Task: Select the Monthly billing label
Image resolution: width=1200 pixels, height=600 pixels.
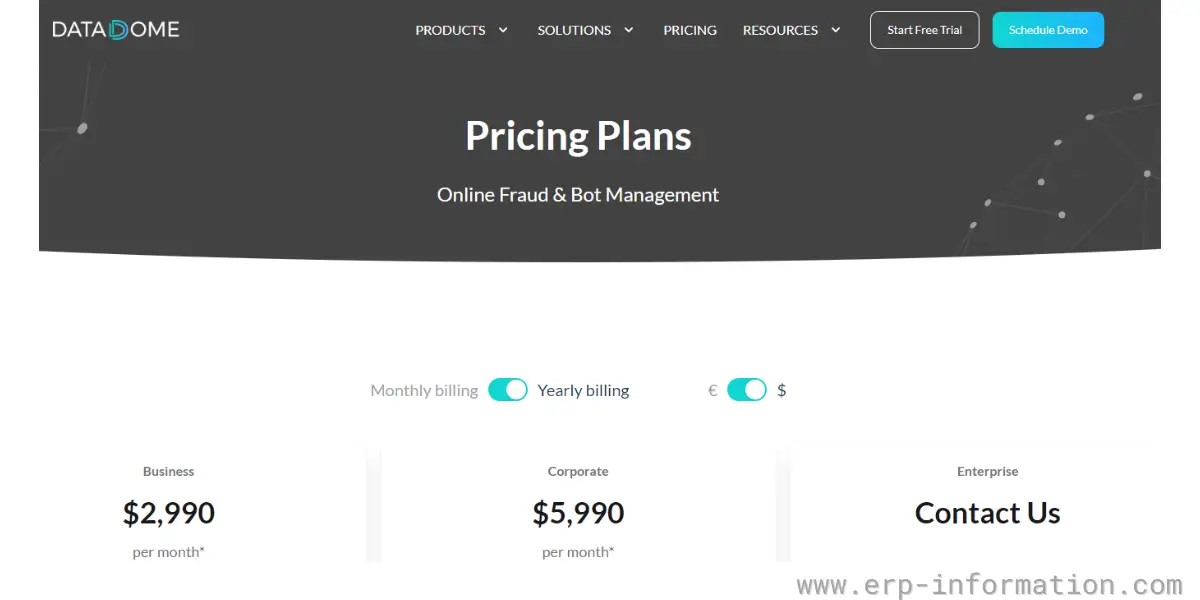Action: pos(424,391)
